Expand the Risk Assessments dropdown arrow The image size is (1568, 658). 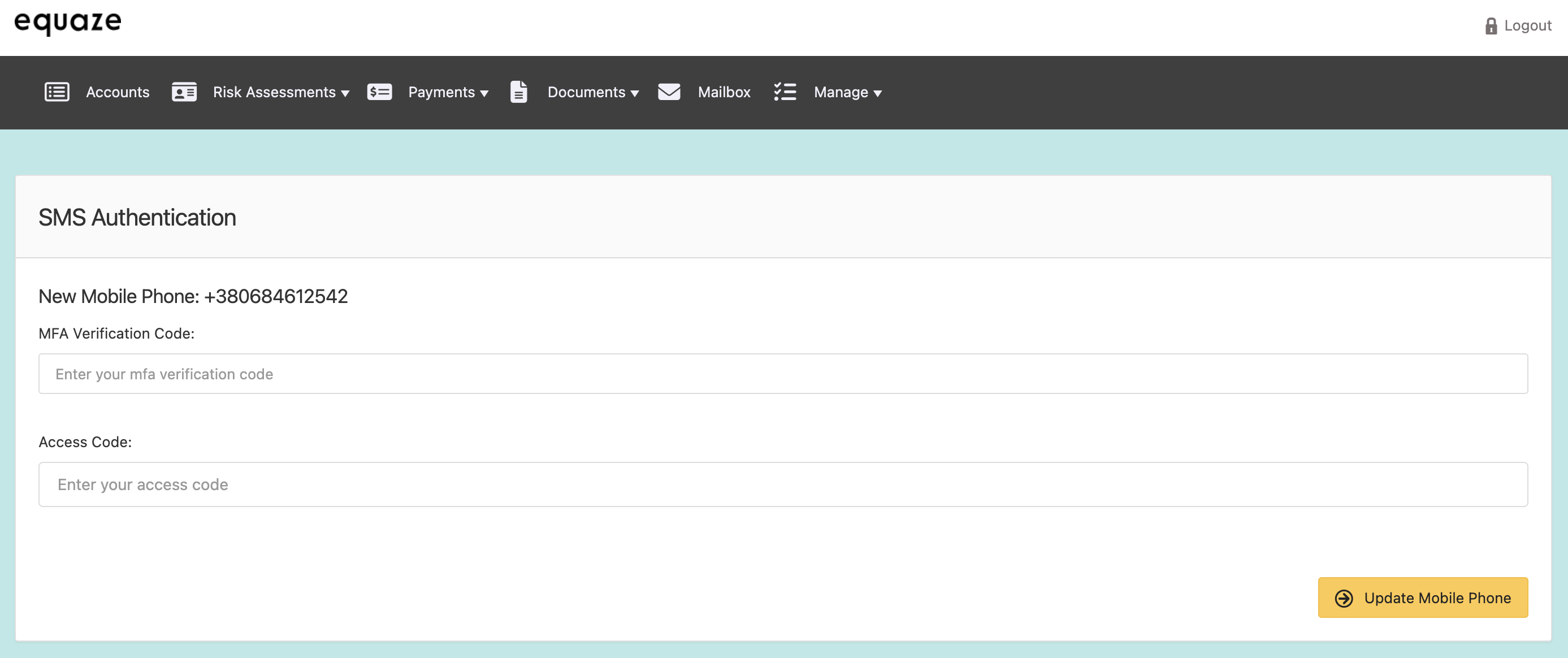[x=345, y=93]
